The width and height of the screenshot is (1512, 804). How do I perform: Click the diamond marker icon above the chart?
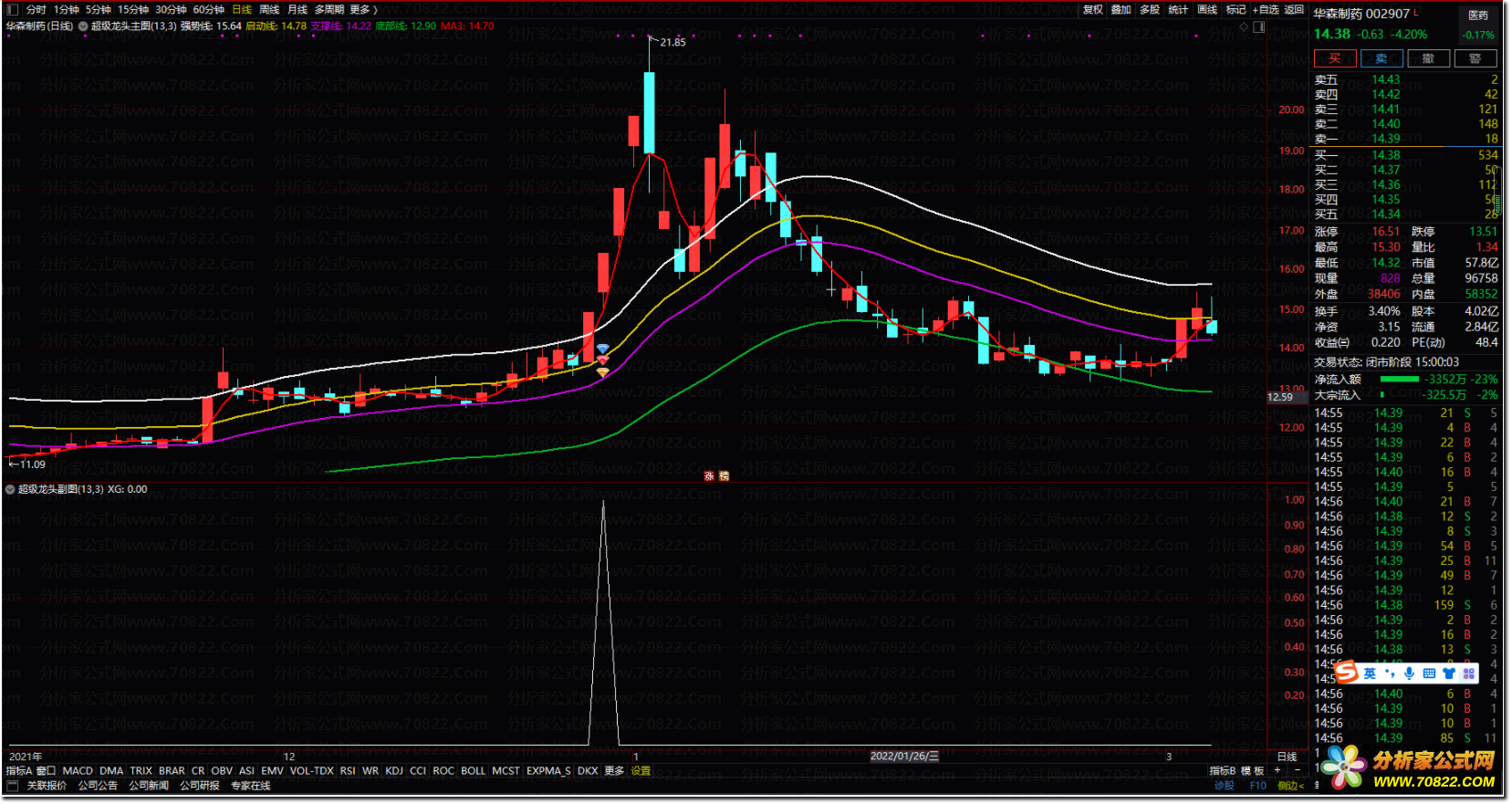click(1243, 26)
